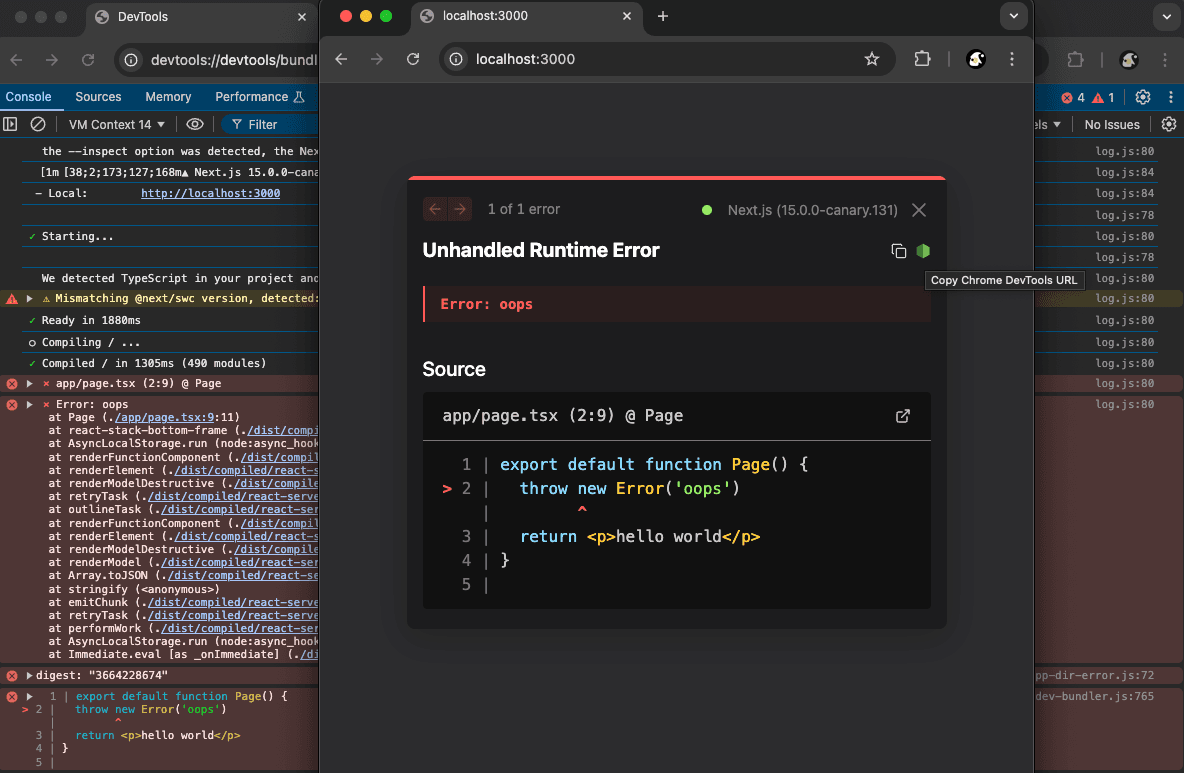
Task: Open dev-bundler.js:765 source link
Action: tap(1095, 696)
